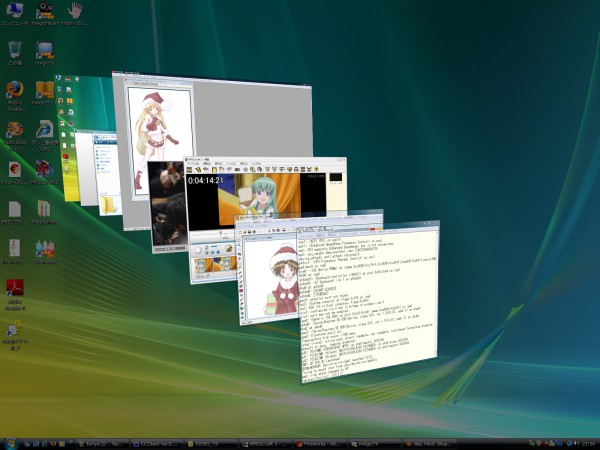The height and width of the screenshot is (450, 600).
Task: Switch to mAgicTV taskbar button
Action: (374, 444)
